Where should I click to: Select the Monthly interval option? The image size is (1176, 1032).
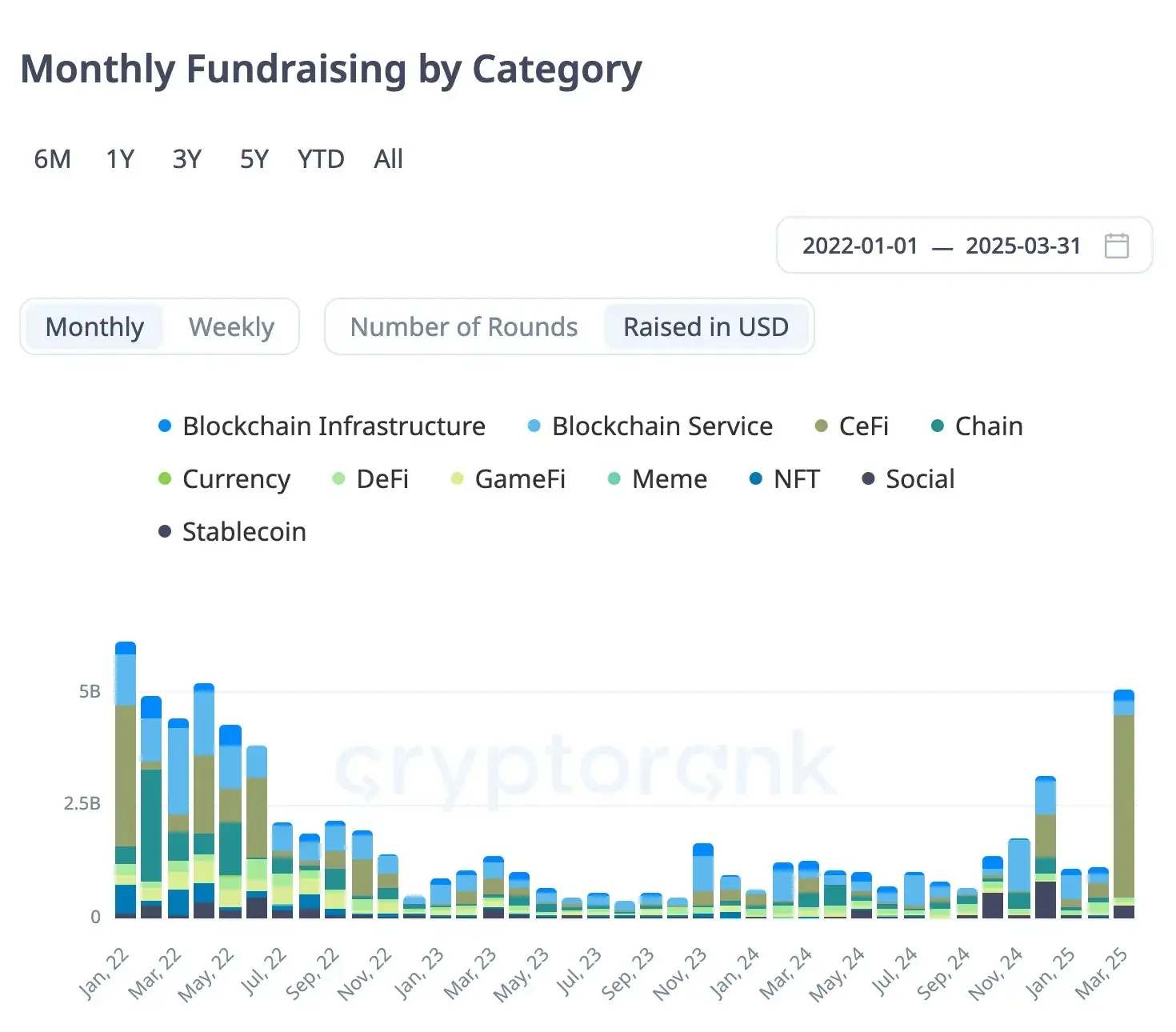[x=94, y=326]
